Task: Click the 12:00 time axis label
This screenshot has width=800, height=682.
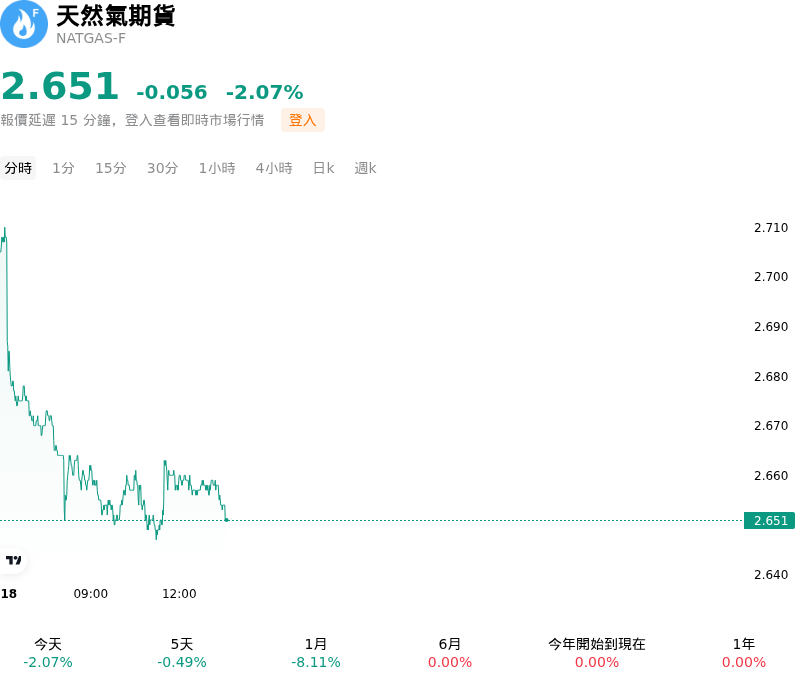Action: [x=179, y=593]
